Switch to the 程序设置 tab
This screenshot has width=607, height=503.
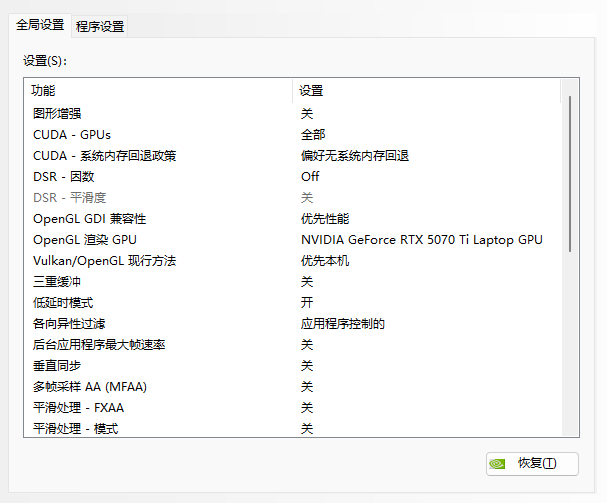click(100, 27)
